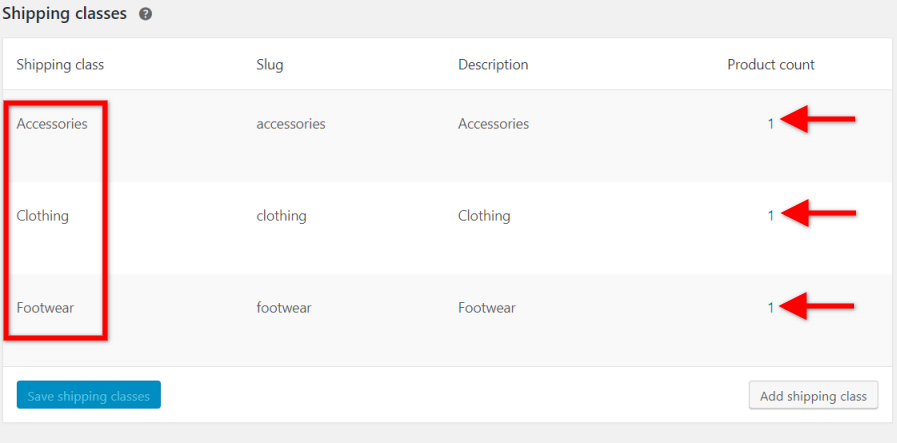Click the Accessories description cell

click(x=493, y=124)
